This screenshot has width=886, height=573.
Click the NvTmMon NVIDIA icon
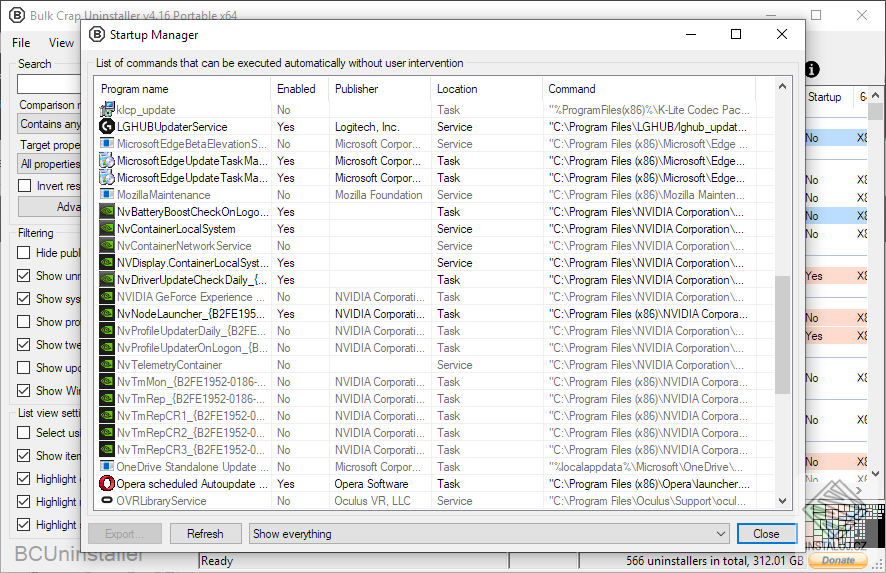pos(107,381)
